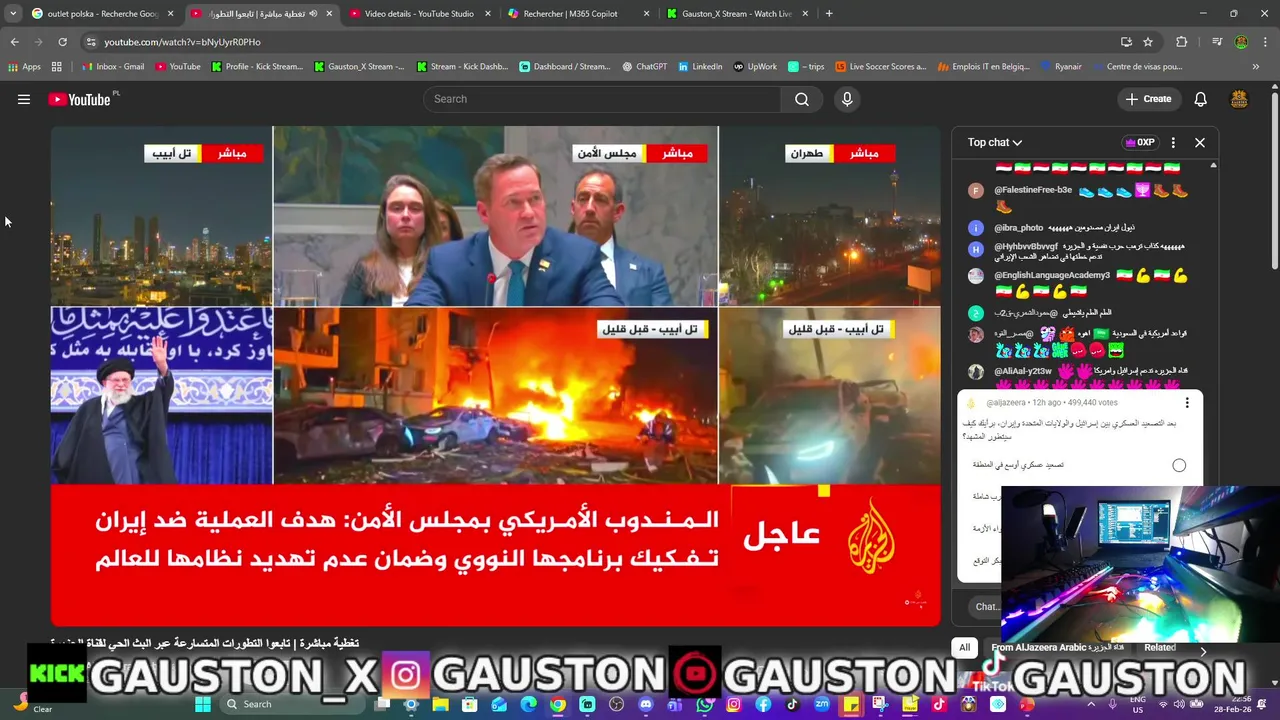The image size is (1280, 720).
Task: Click the @EnglishLanguageAcademy3 chat username
Action: [x=1052, y=275]
